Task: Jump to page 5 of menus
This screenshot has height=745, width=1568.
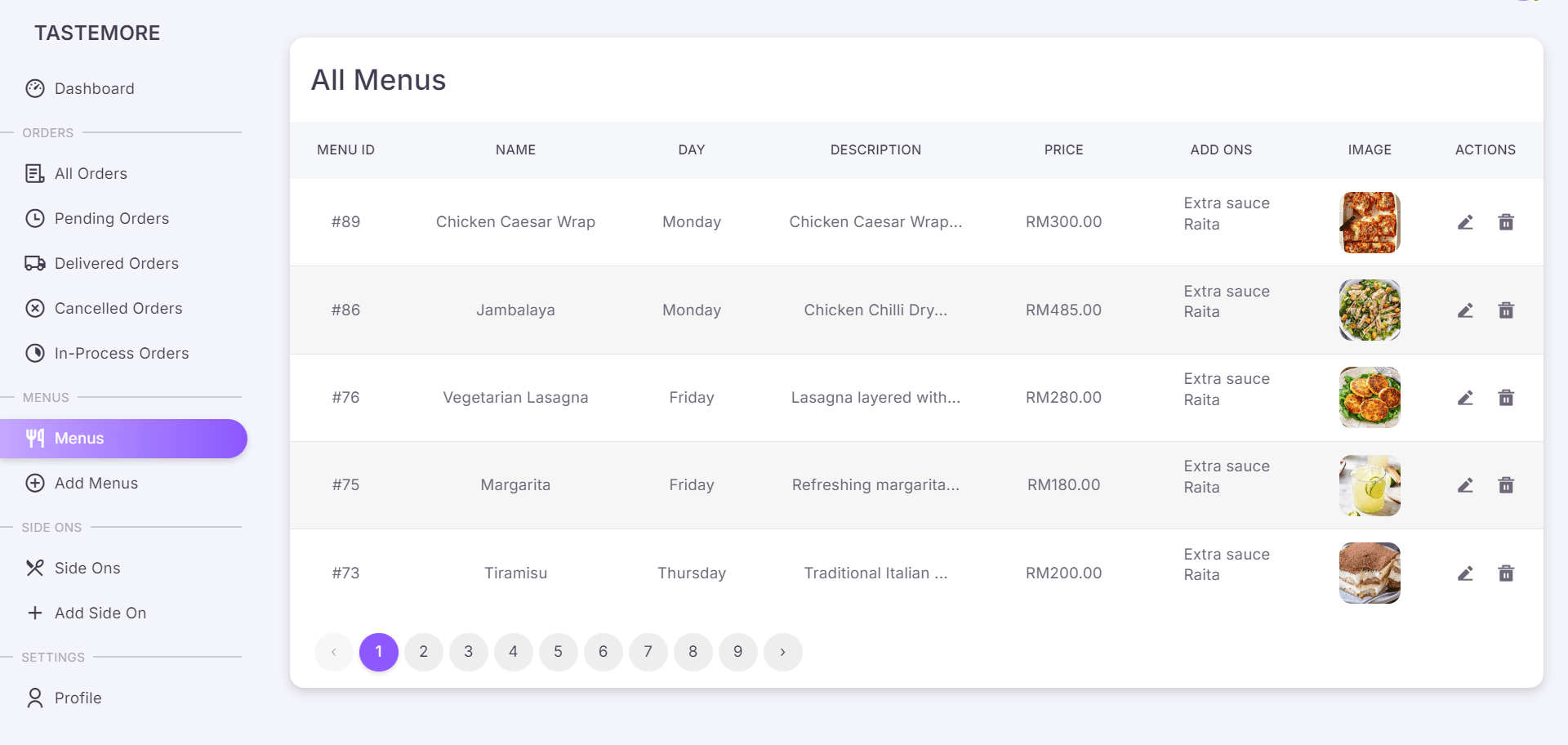Action: tap(559, 652)
